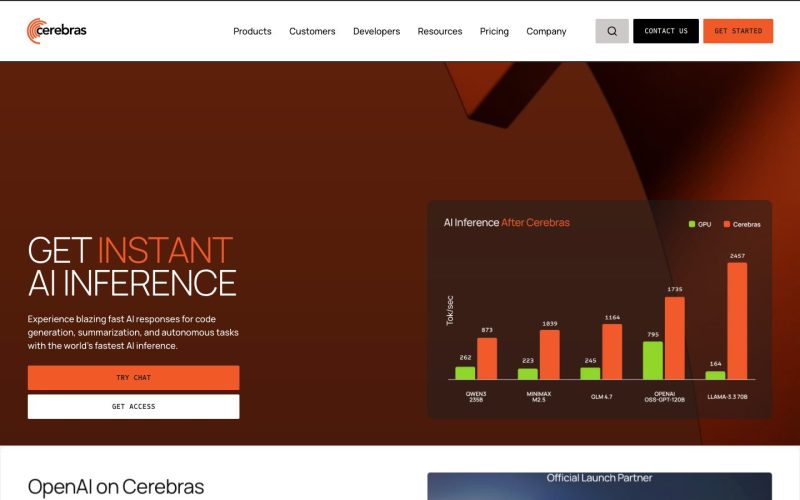Click the Tok/sec axis label

click(449, 310)
